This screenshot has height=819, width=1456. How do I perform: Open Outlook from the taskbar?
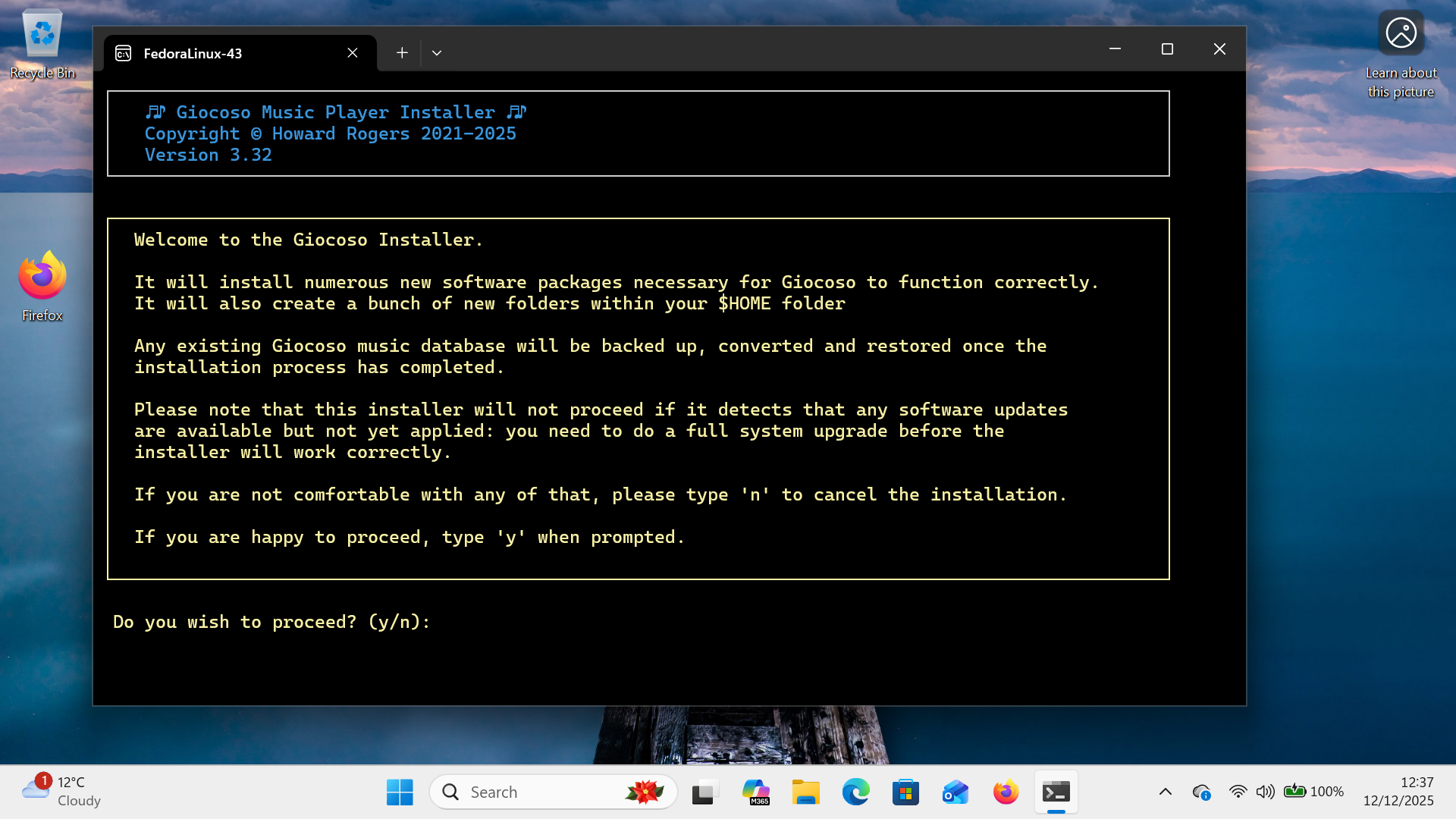pos(955,792)
